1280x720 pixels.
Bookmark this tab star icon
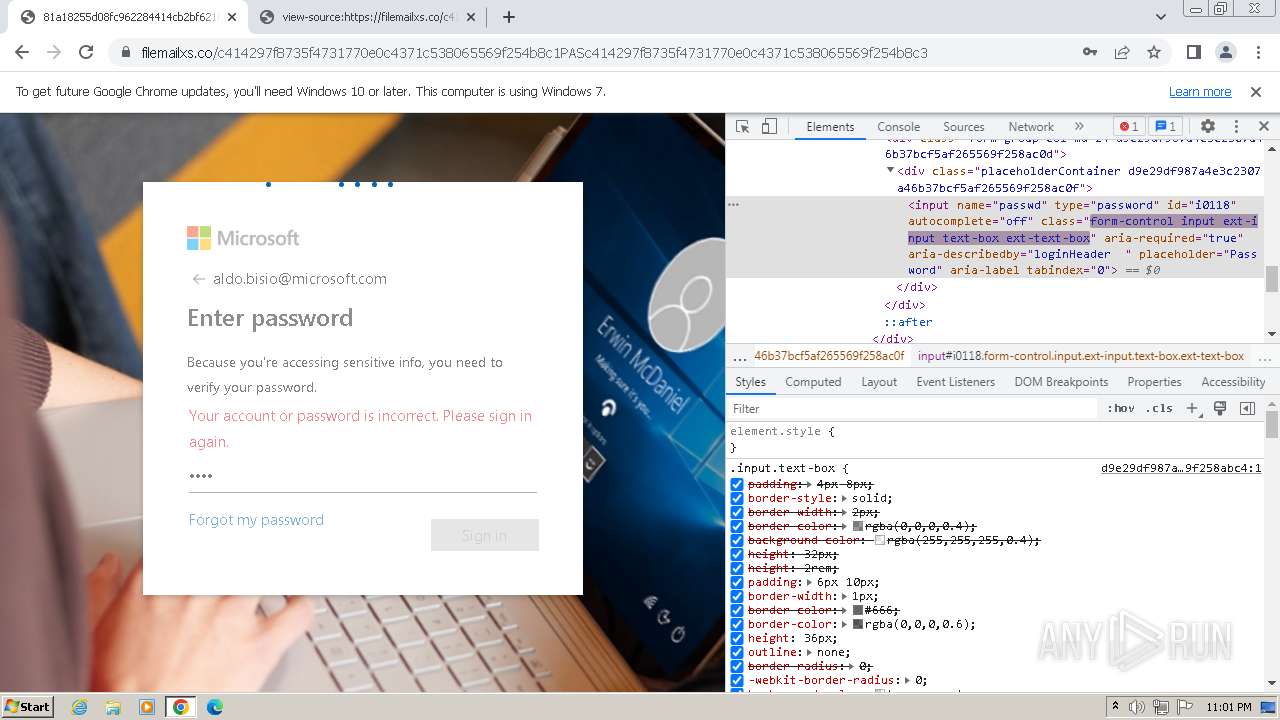point(1154,52)
